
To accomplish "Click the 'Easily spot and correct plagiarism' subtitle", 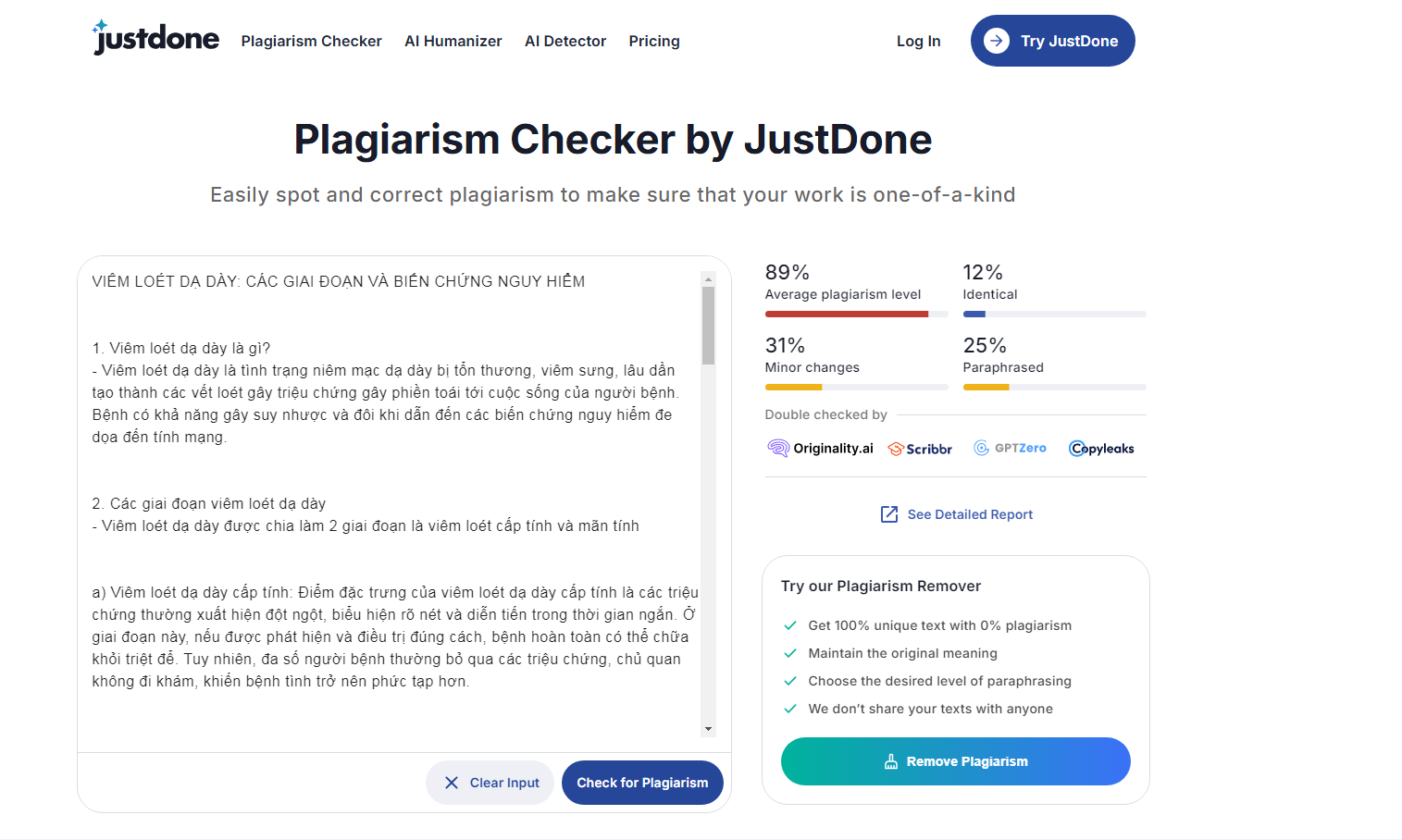I will pos(613,194).
